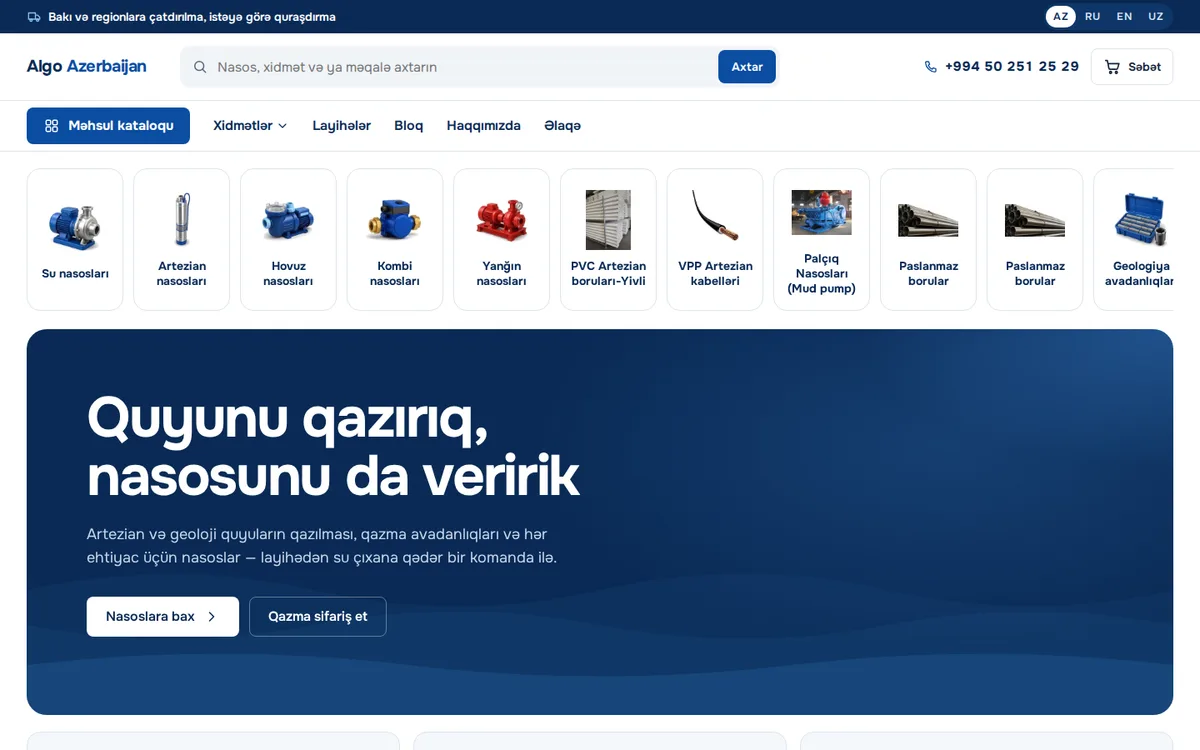Click the PVC Artezian boruları-Yivli label

(608, 274)
